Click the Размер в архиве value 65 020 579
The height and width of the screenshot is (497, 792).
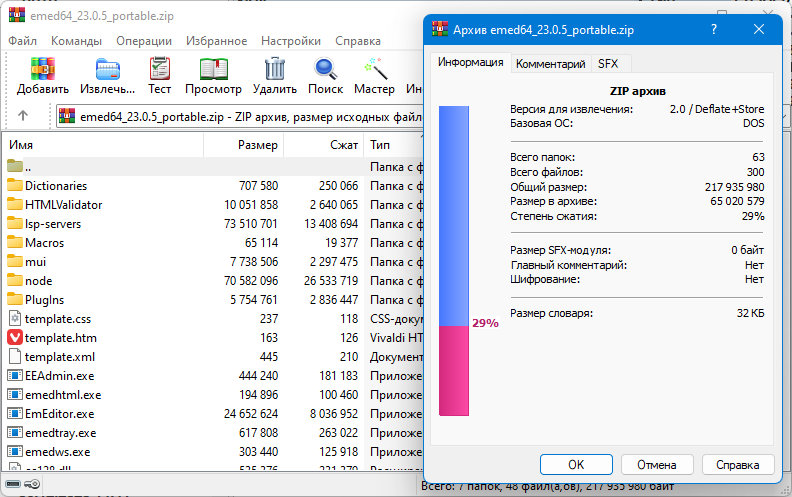737,201
